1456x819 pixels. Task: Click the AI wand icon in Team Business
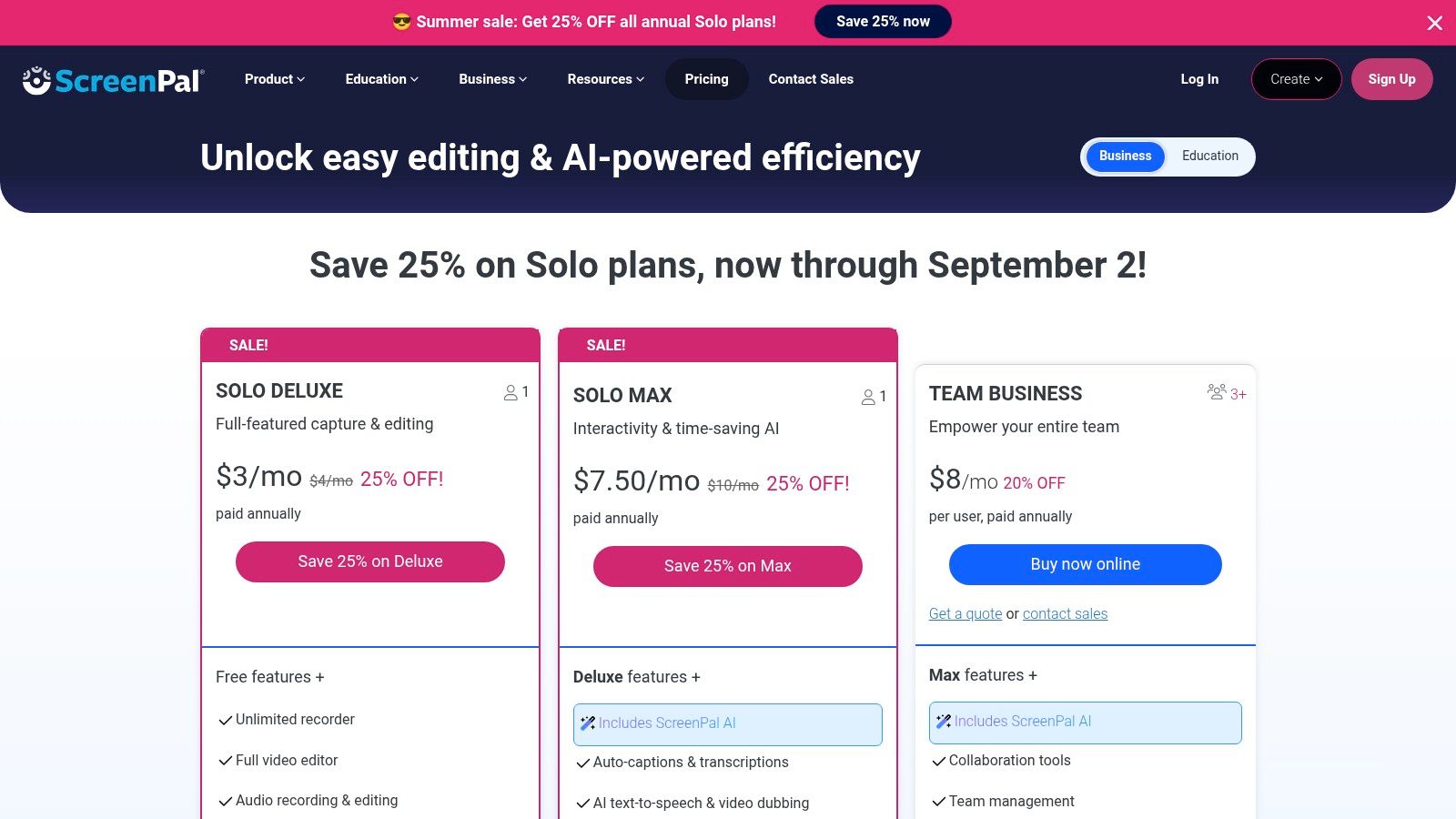pos(944,722)
